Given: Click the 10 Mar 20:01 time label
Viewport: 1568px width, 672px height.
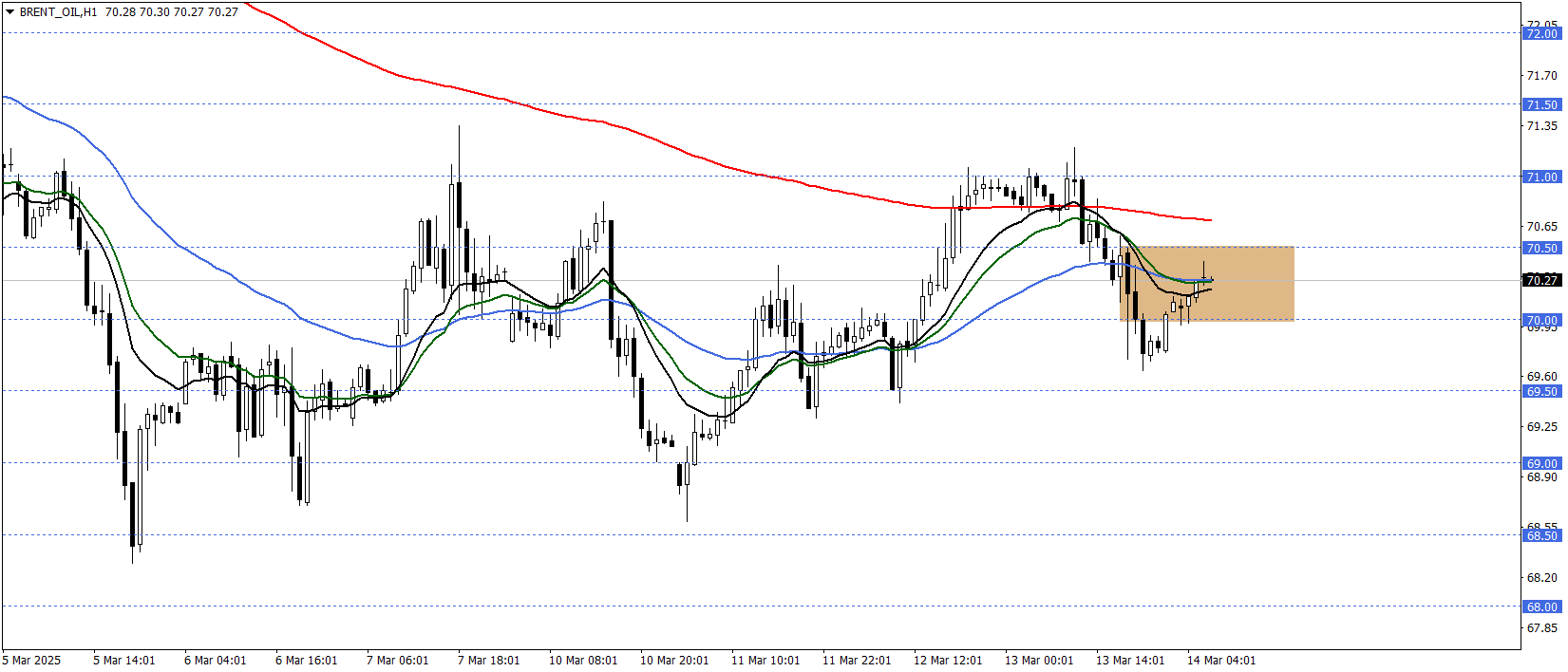Looking at the screenshot, I should pos(674,661).
